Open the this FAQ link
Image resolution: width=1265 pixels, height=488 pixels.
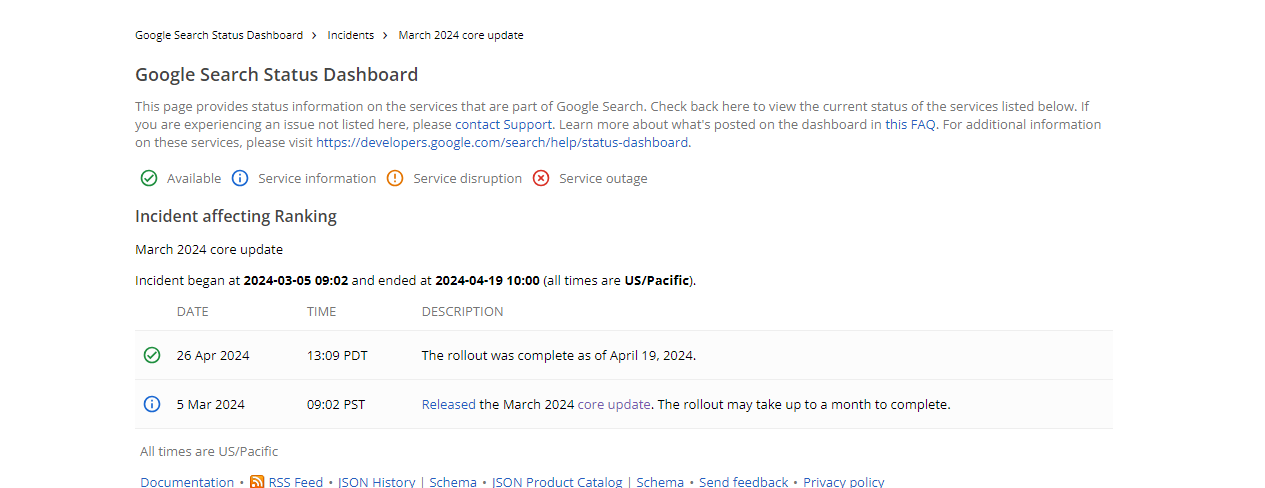tap(910, 124)
